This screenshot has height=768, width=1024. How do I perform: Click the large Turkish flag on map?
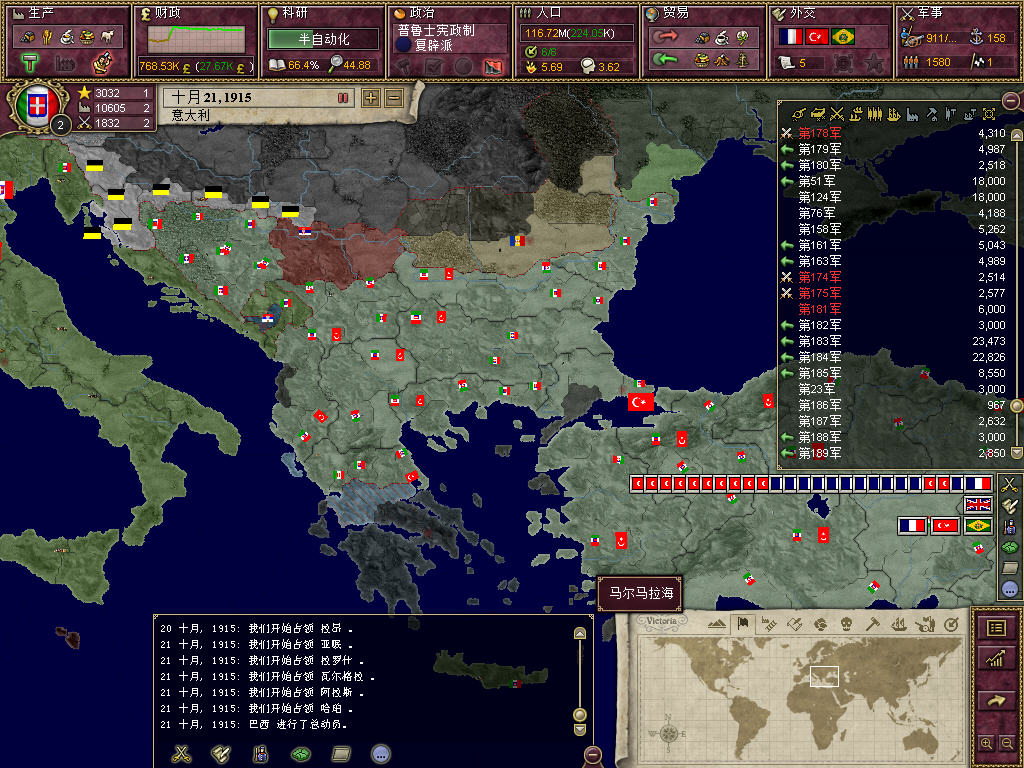(641, 402)
